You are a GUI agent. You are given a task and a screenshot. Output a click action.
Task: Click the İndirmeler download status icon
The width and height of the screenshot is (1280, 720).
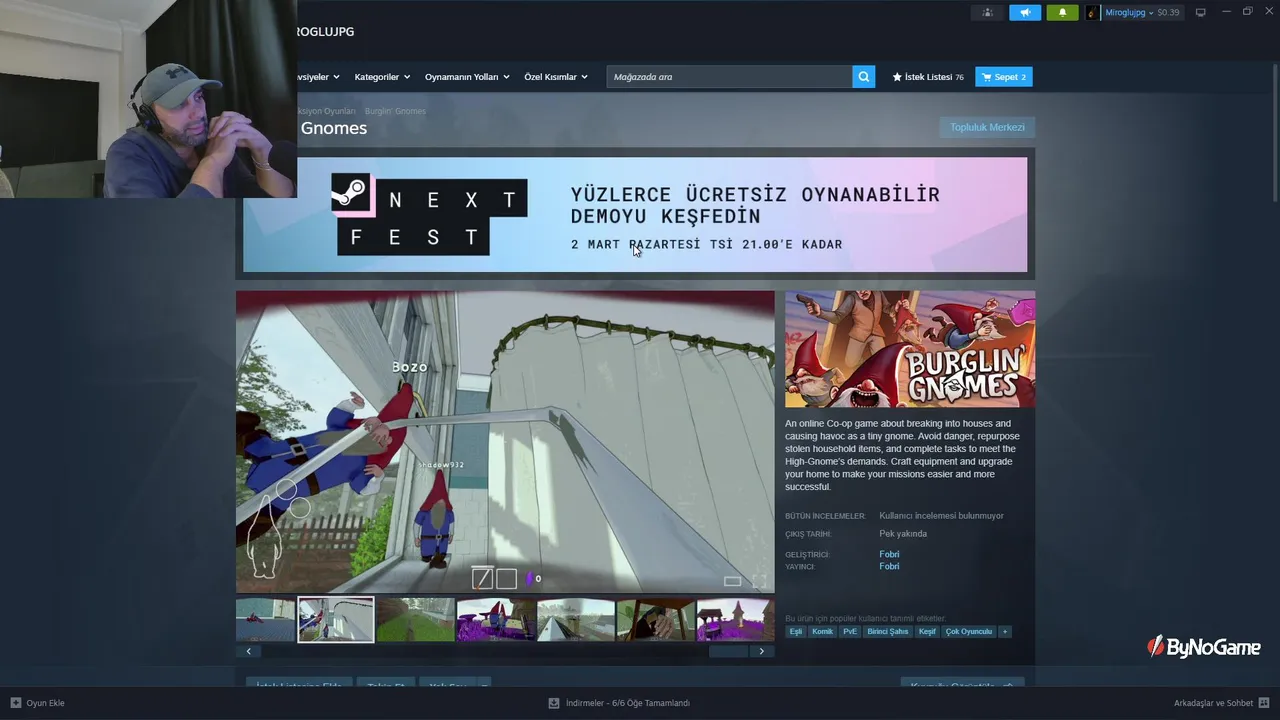point(553,703)
